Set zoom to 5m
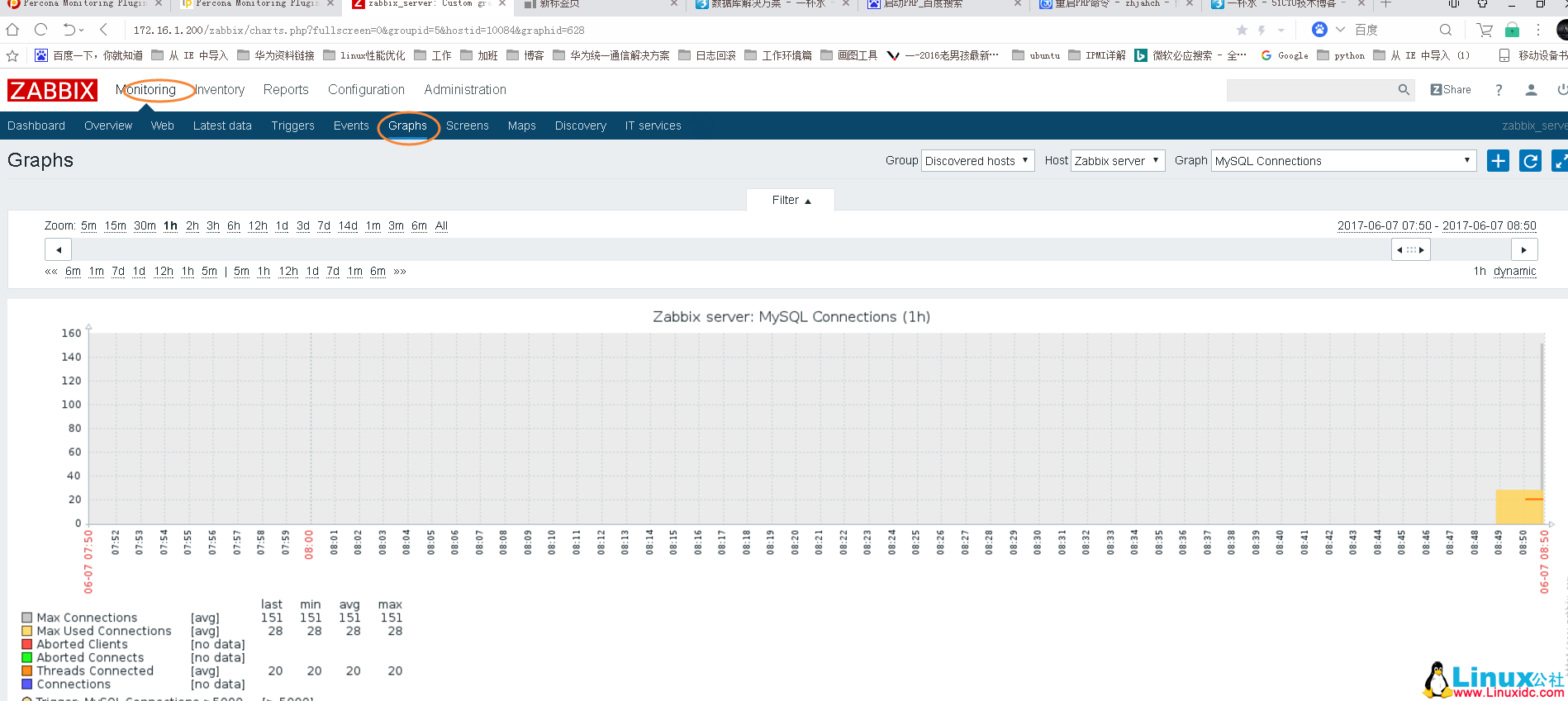The width and height of the screenshot is (1568, 701). (88, 225)
